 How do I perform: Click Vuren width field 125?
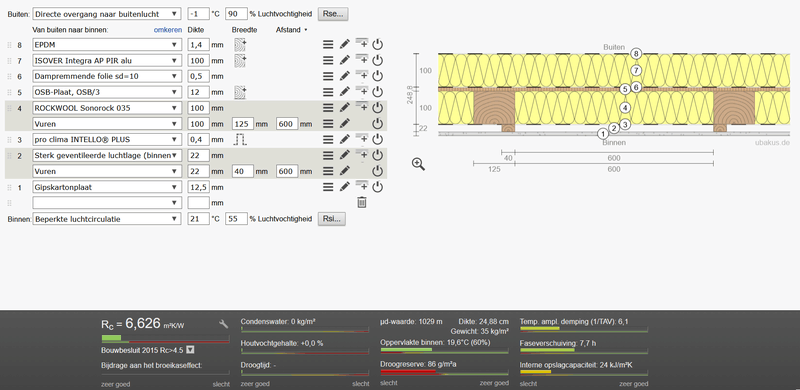pos(243,124)
